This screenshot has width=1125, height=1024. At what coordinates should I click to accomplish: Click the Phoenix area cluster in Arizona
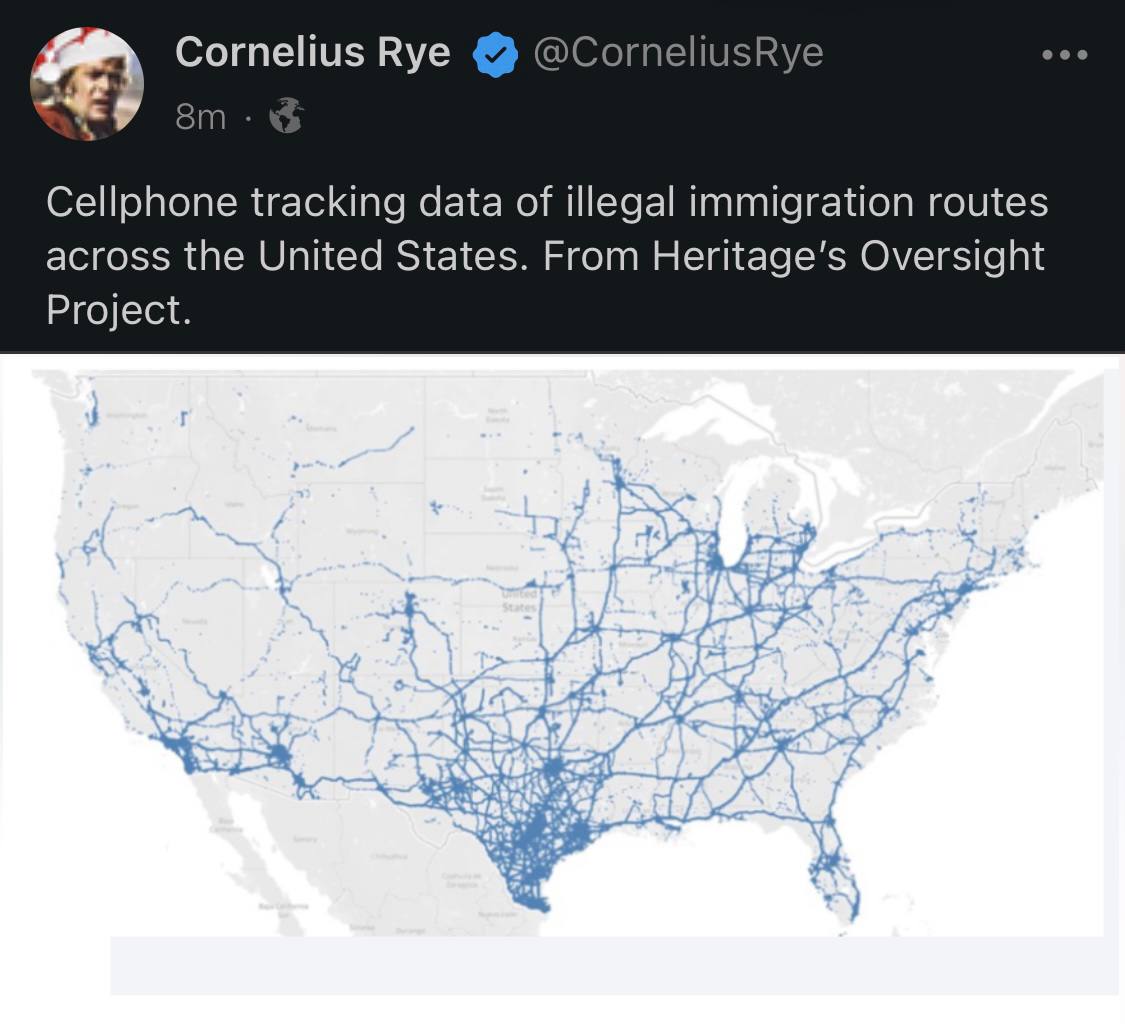point(278,753)
